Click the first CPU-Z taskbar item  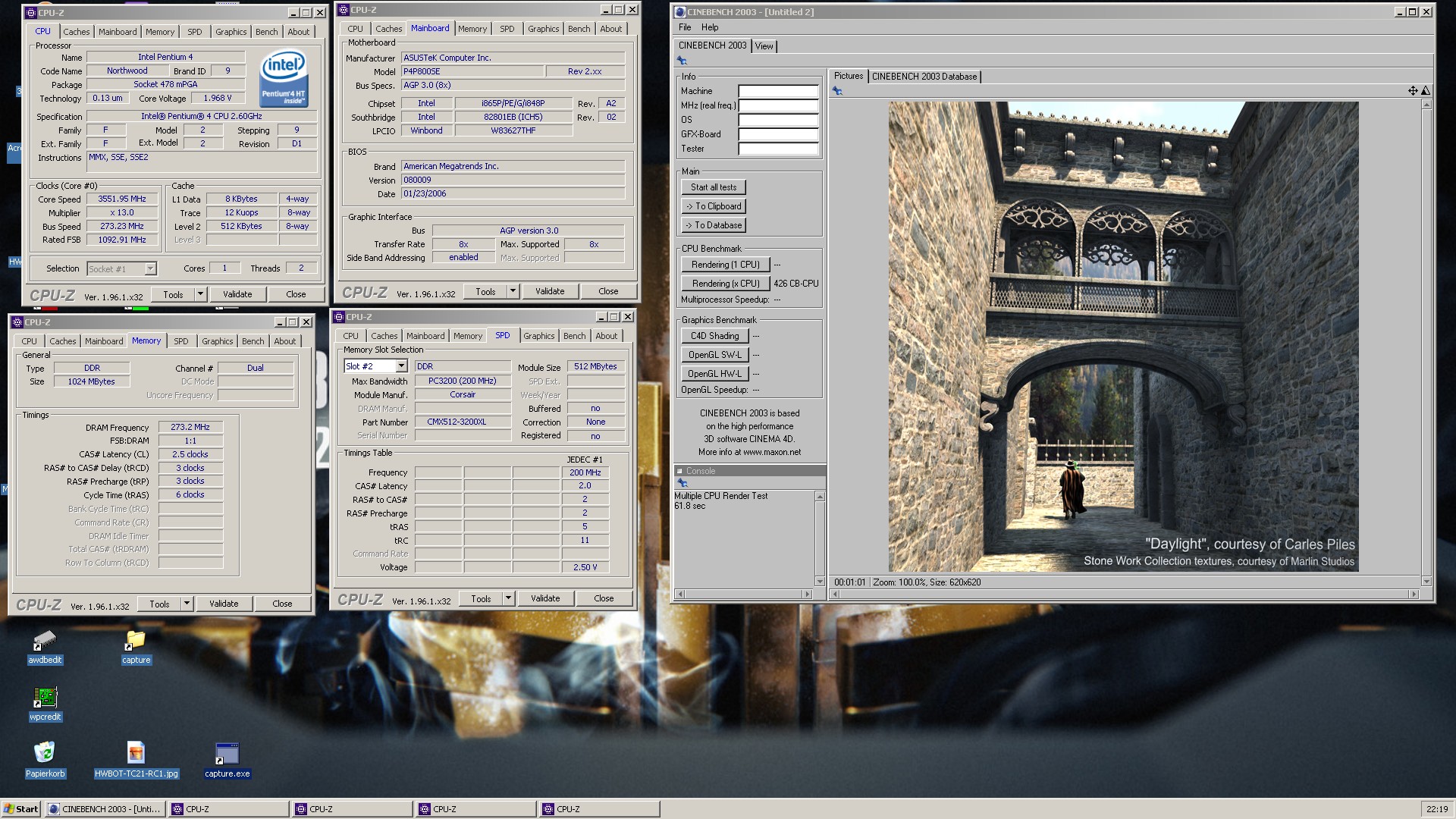[228, 809]
